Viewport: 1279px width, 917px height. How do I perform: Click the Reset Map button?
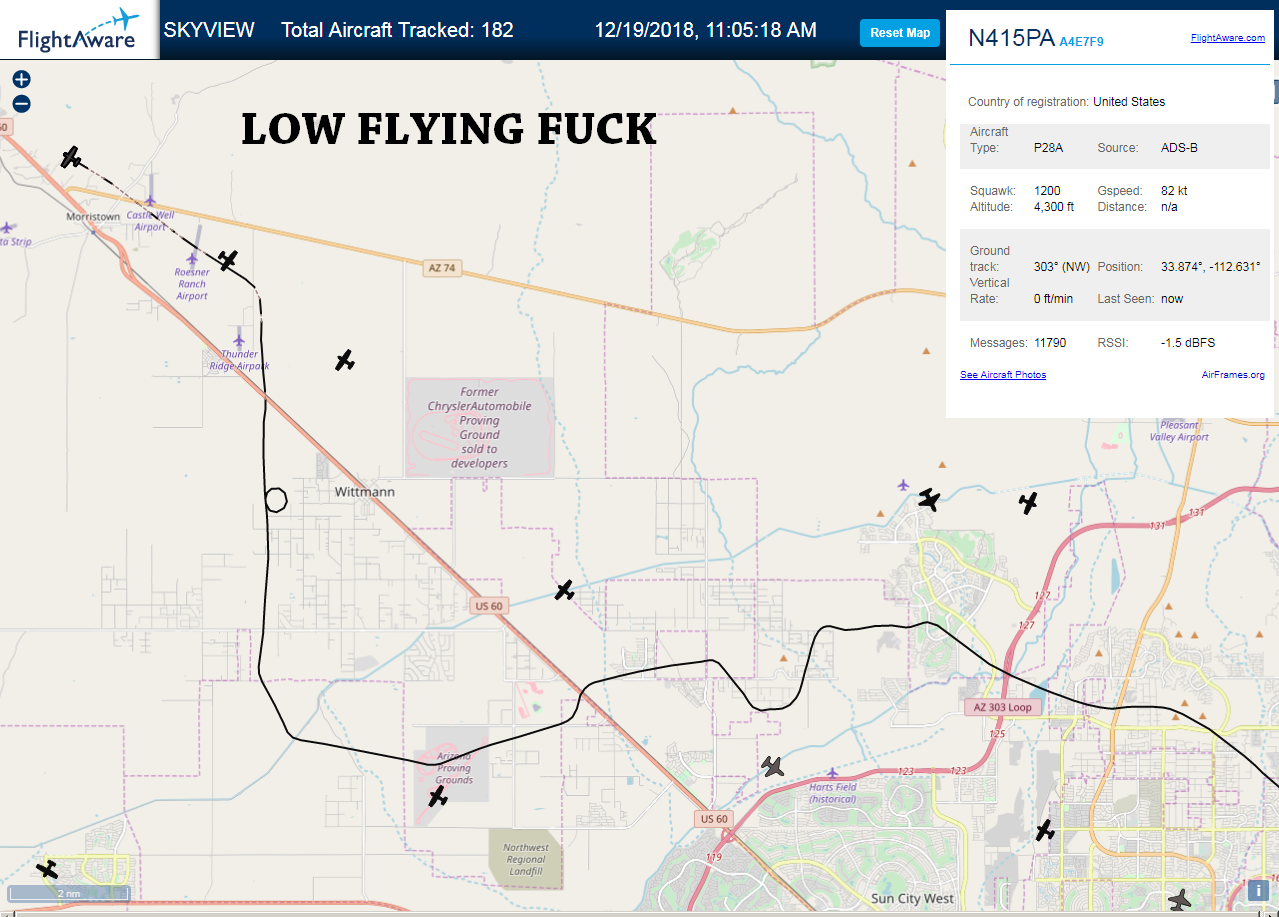900,33
